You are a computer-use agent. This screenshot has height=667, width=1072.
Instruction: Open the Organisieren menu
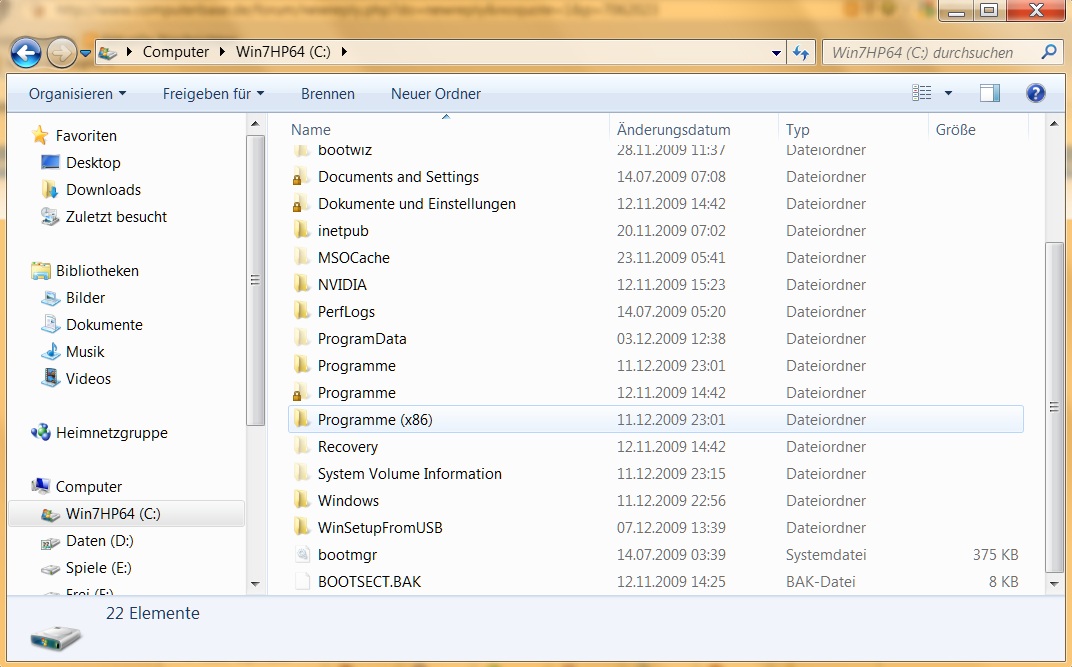coord(77,94)
